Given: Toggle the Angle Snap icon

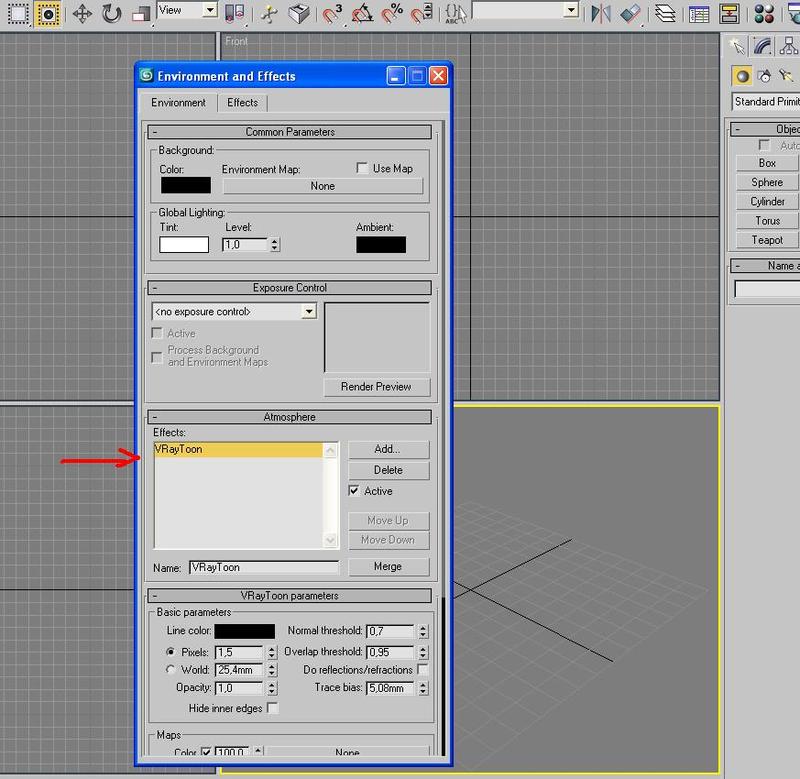Looking at the screenshot, I should pyautogui.click(x=362, y=14).
